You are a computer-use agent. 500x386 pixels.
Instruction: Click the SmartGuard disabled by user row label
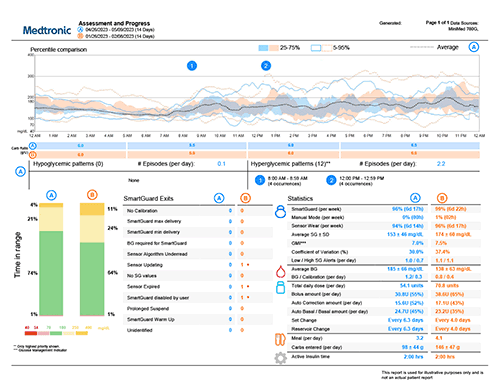[158, 298]
